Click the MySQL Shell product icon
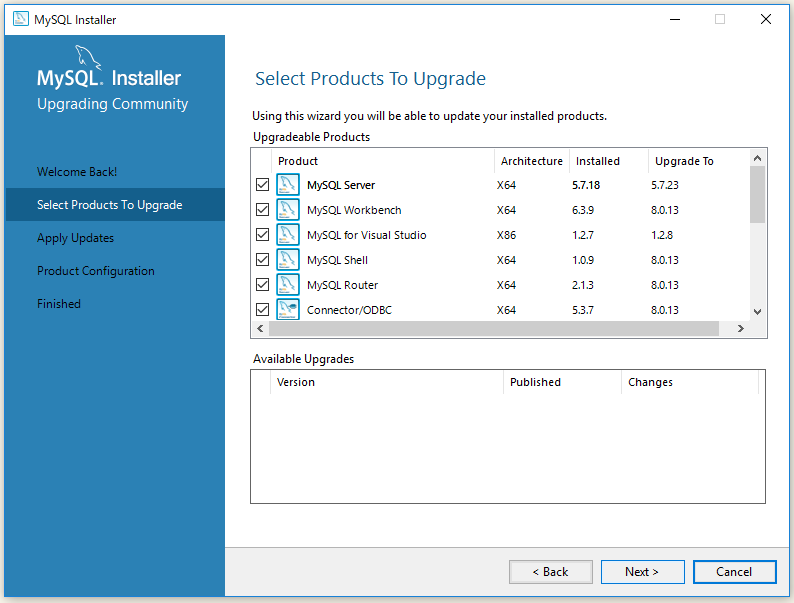794x603 pixels. (x=288, y=260)
